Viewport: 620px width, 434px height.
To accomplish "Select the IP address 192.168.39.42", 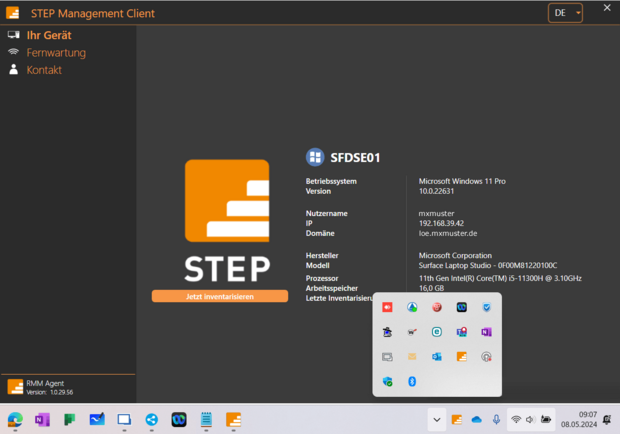I will pyautogui.click(x=441, y=223).
